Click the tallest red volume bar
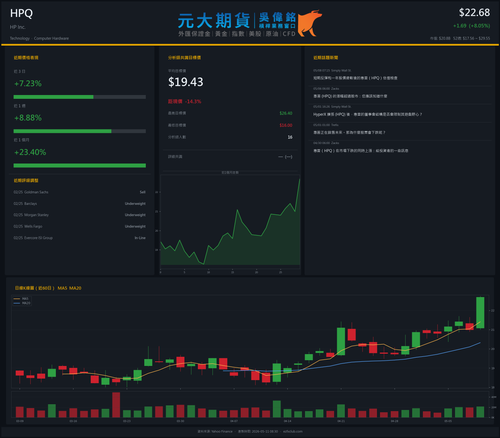This screenshot has width=500, height=438. pyautogui.click(x=116, y=405)
